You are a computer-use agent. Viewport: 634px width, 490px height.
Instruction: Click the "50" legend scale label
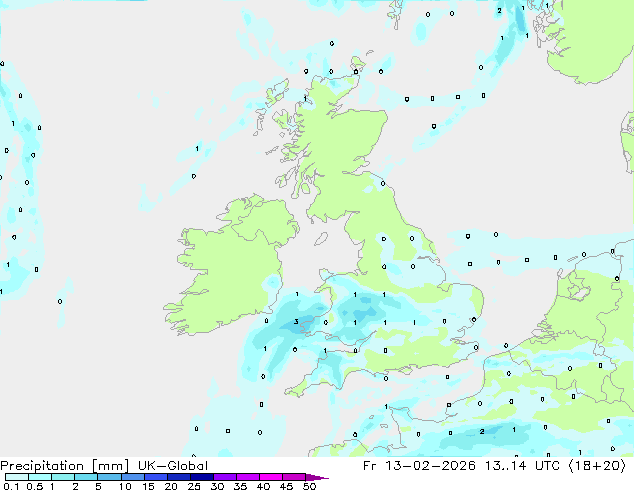point(310,486)
